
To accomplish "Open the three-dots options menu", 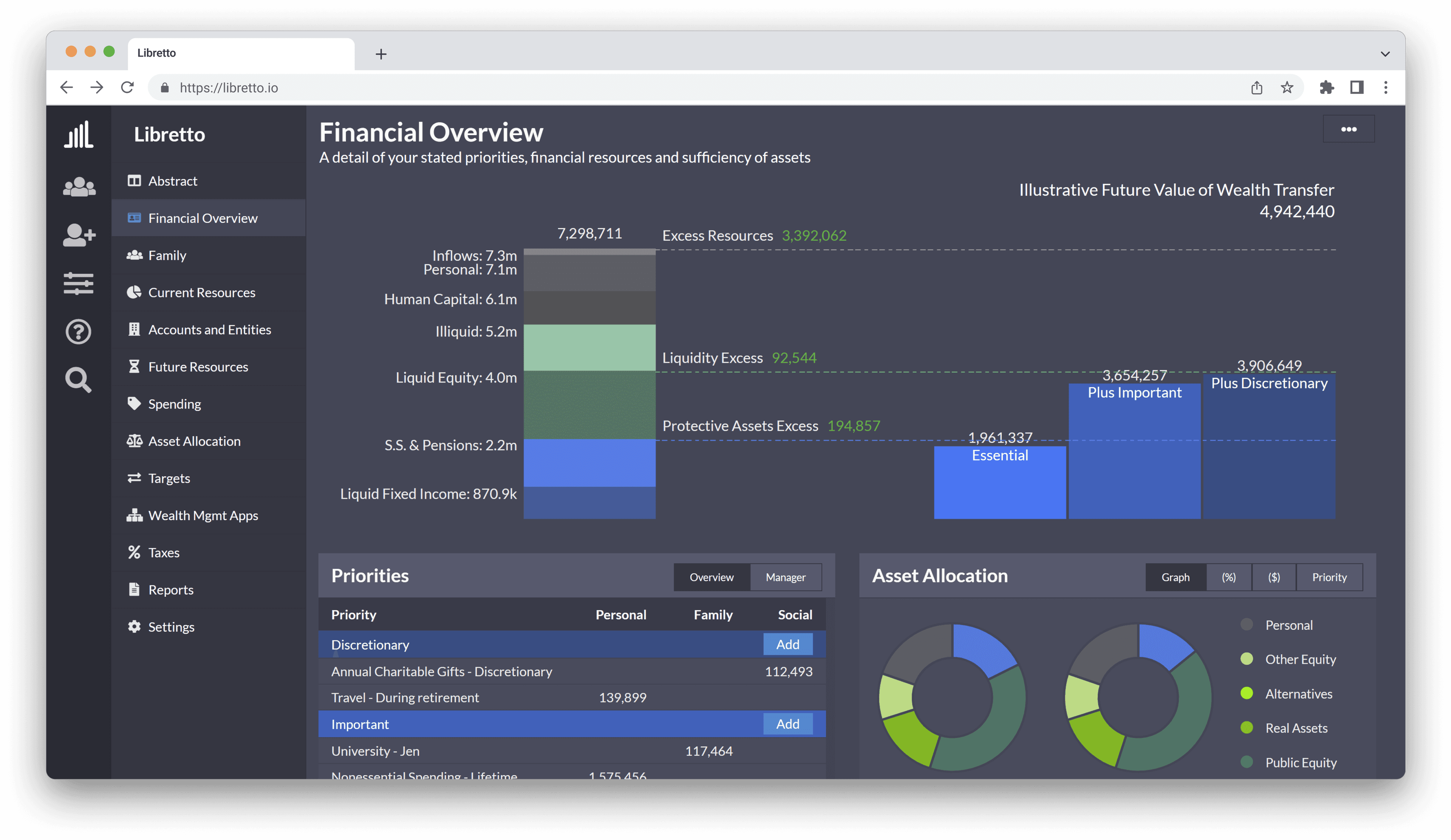I will coord(1349,129).
